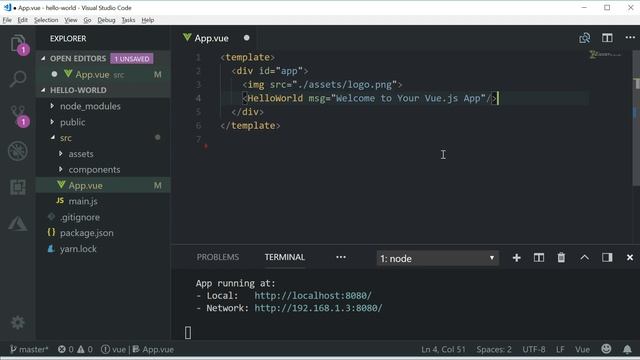Open editor More Actions ellipsis menu

[630, 38]
